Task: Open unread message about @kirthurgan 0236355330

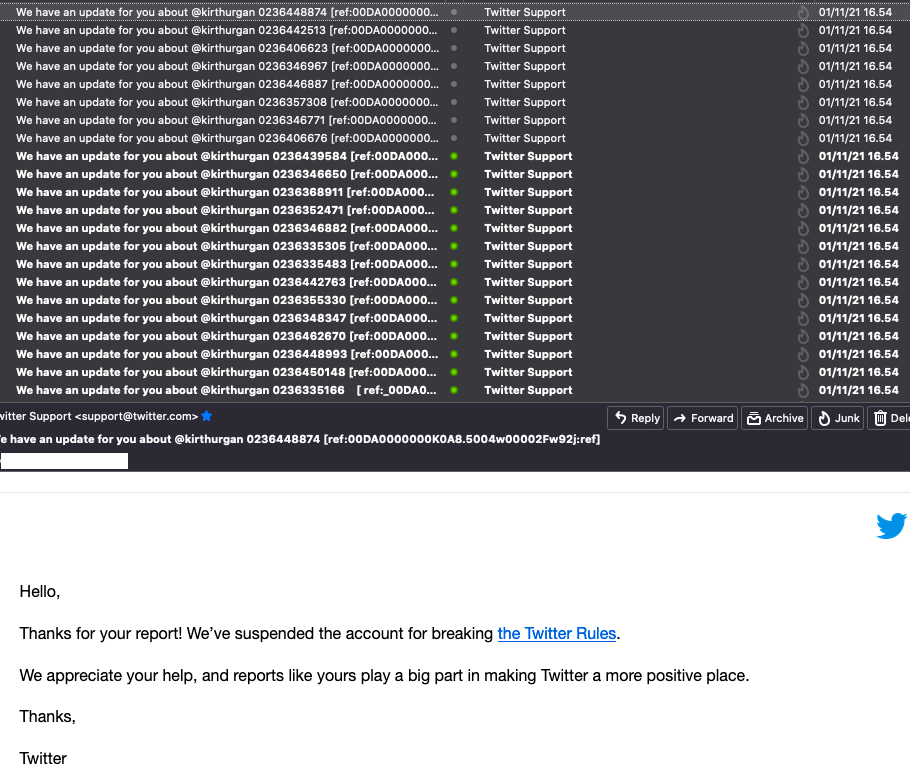Action: (227, 300)
